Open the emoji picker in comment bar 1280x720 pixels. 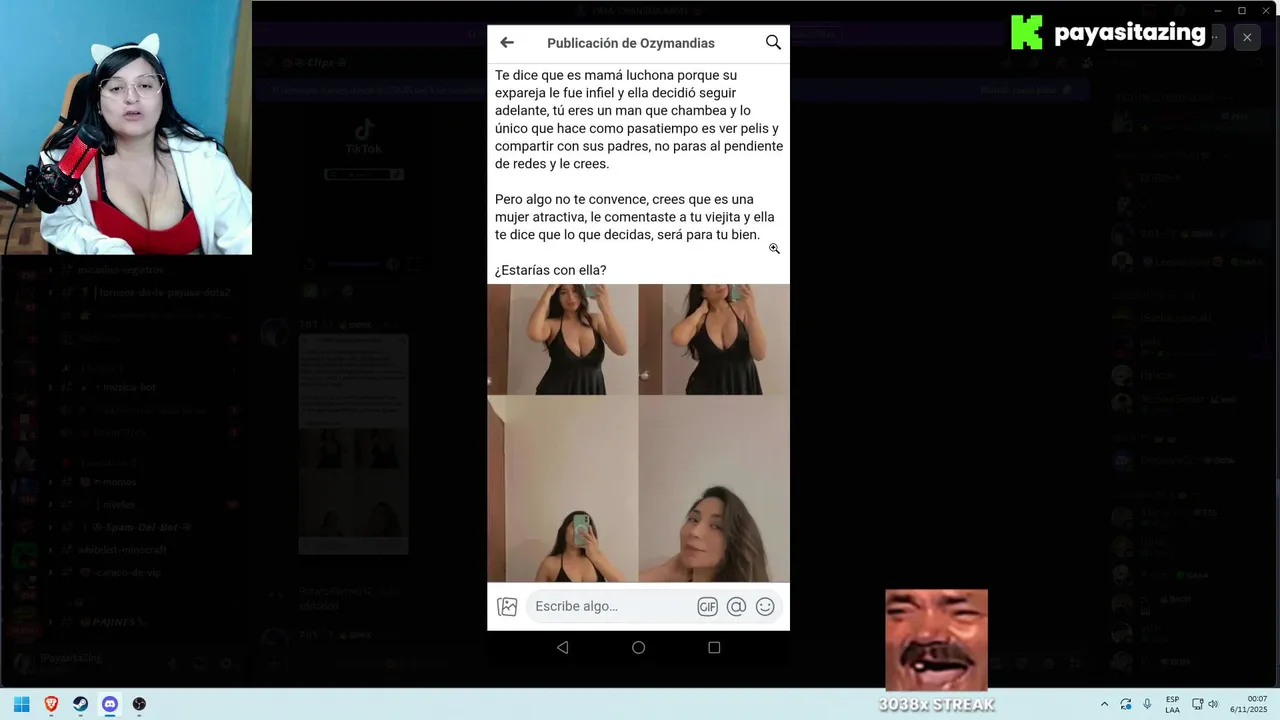pos(765,606)
